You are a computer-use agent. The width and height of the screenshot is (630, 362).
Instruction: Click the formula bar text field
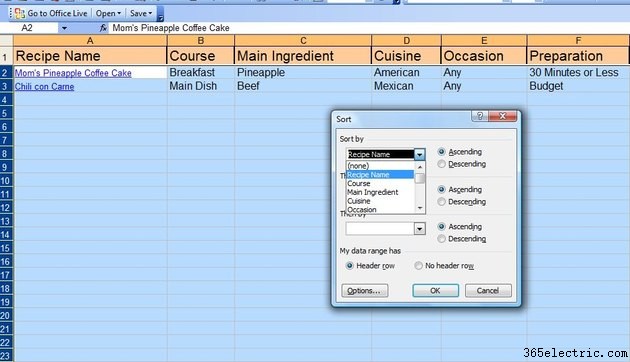pos(369,28)
